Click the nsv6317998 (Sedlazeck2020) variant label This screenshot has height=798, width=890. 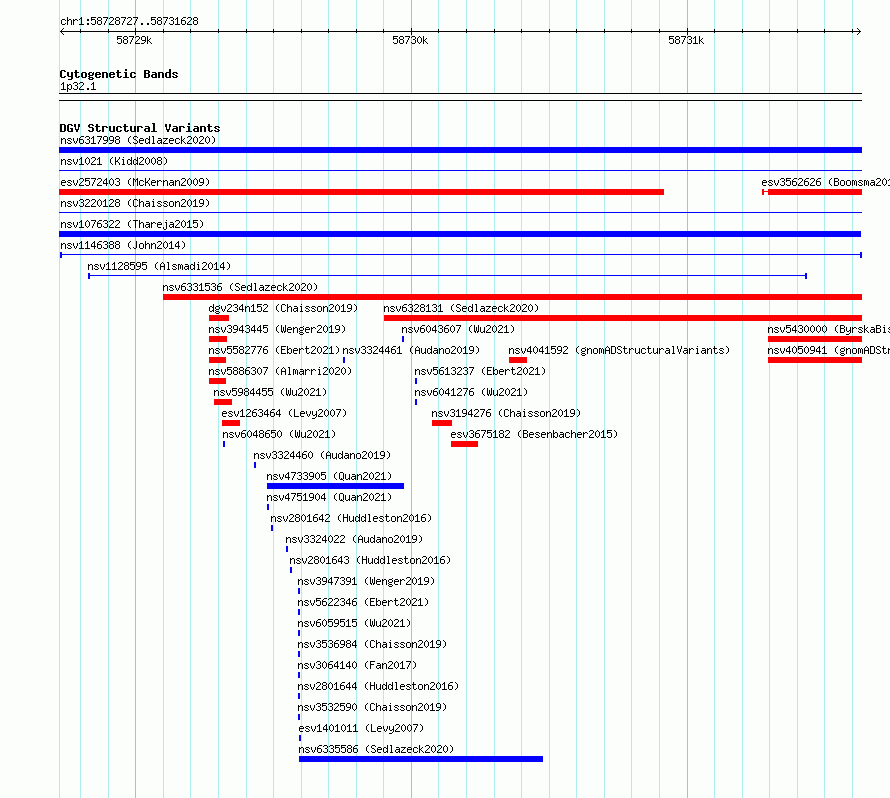(138, 140)
